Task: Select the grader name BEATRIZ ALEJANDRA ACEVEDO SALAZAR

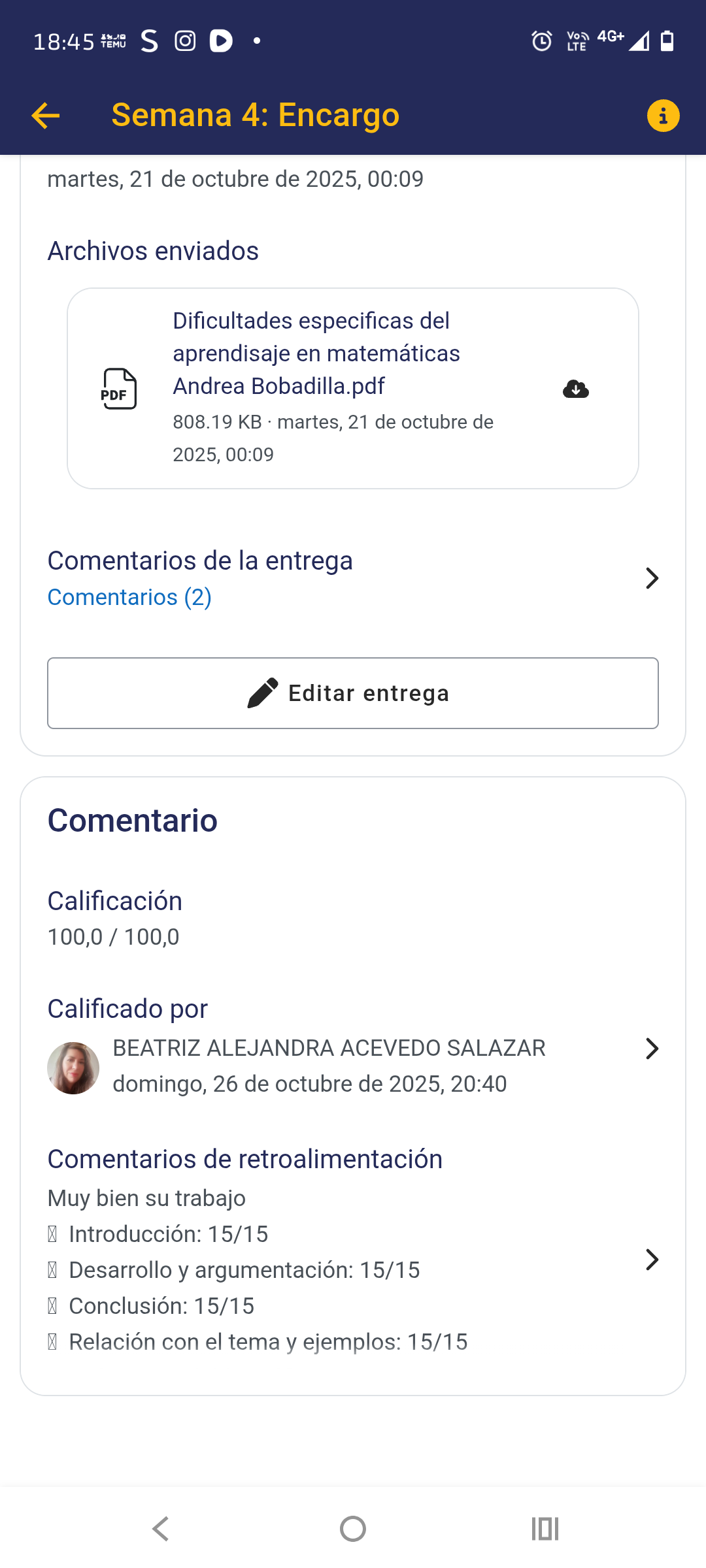Action: click(x=329, y=1048)
